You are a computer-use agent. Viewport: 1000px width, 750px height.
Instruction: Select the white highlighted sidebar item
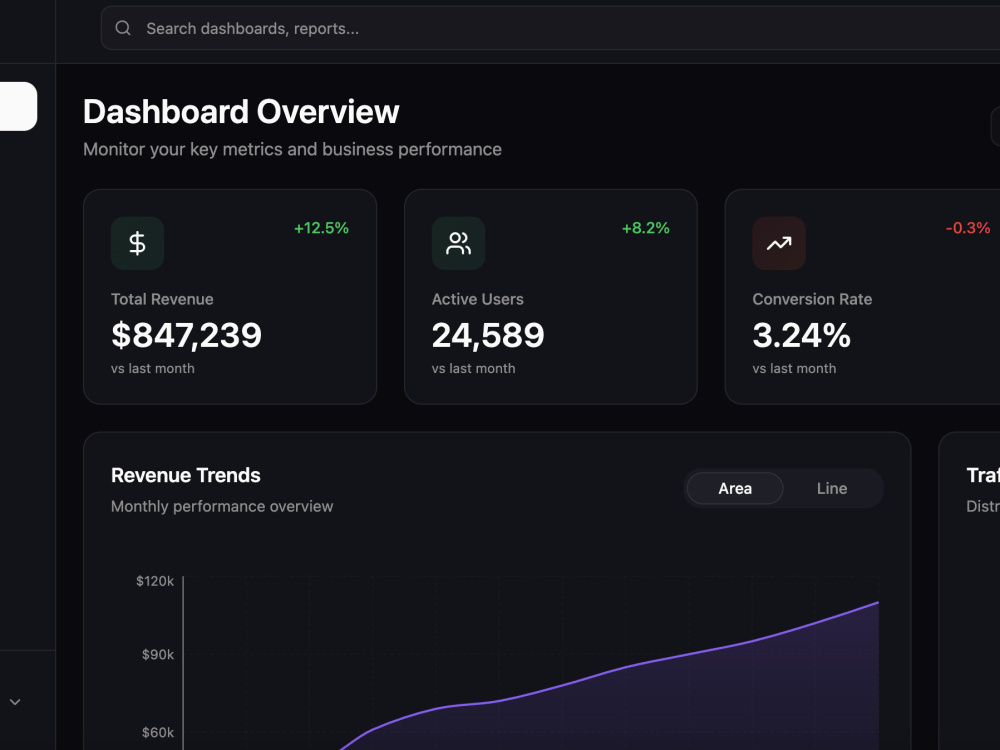tap(18, 106)
